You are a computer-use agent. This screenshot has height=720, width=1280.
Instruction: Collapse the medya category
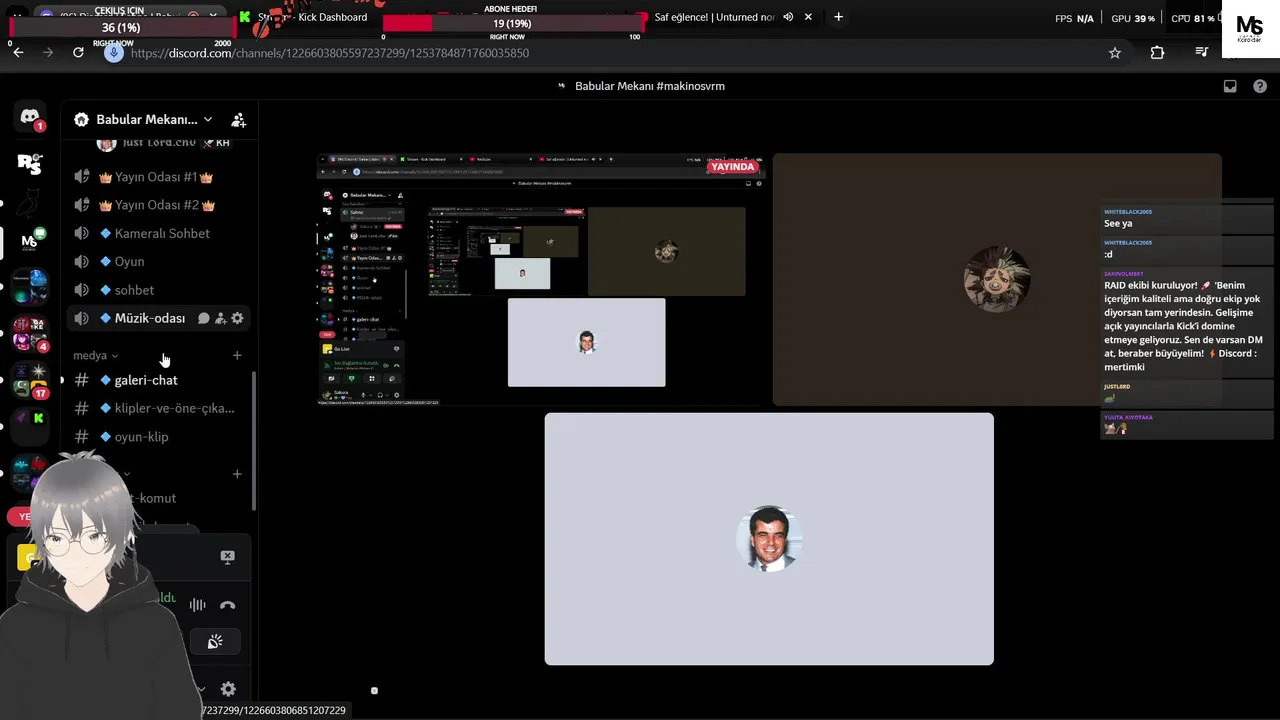(x=96, y=356)
